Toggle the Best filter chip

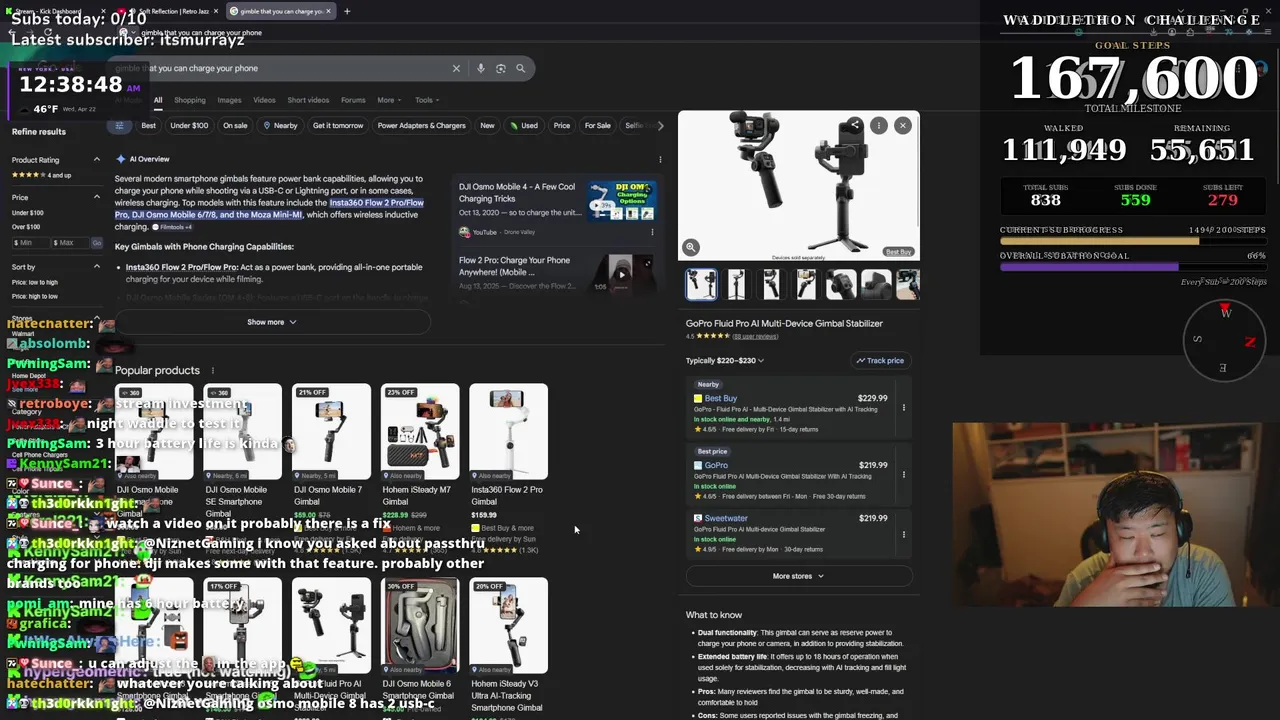pos(148,126)
